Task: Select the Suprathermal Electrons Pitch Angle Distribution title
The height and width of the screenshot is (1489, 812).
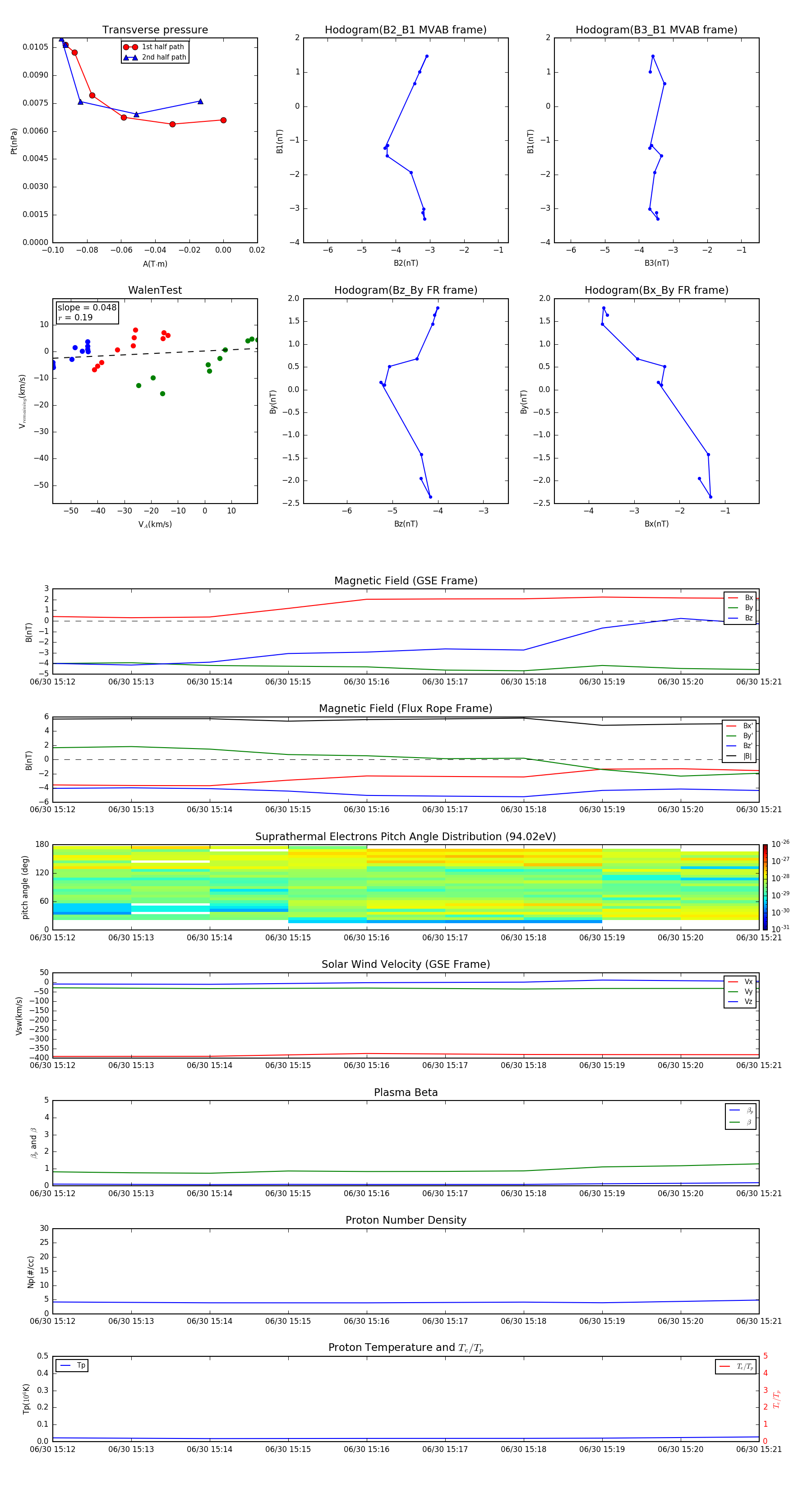Action: pyautogui.click(x=406, y=837)
